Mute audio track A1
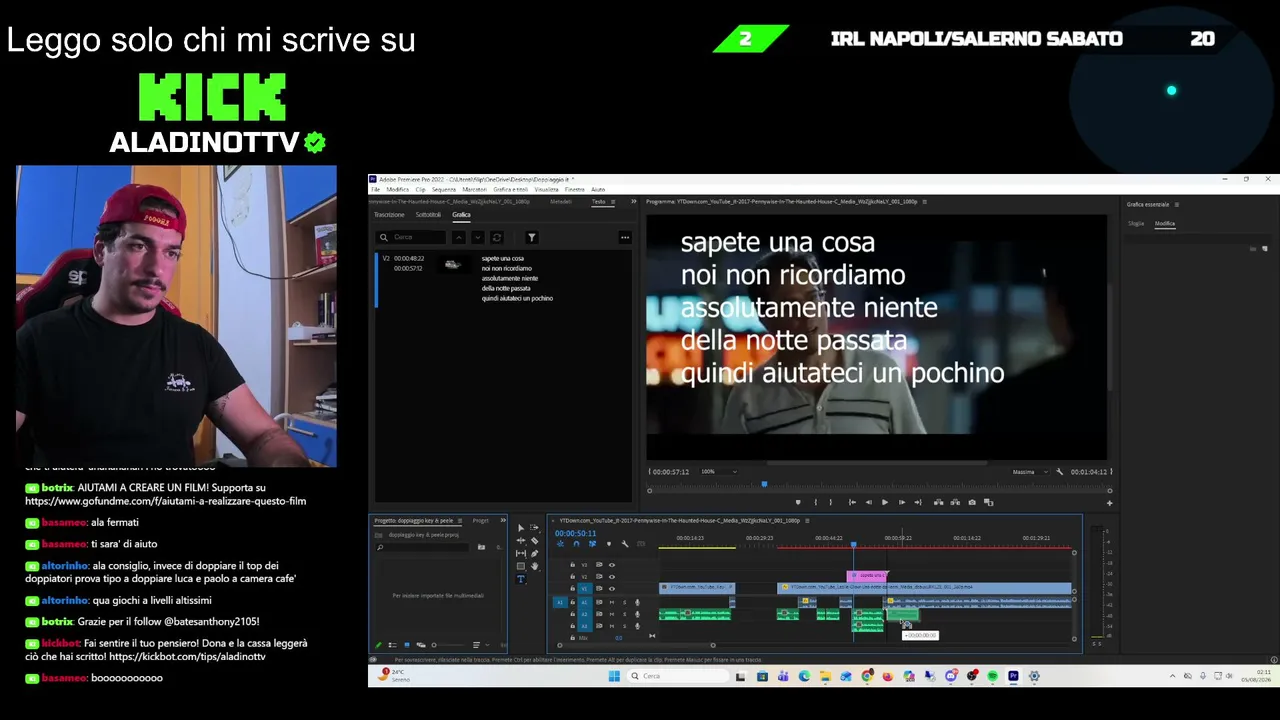This screenshot has height=720, width=1280. coord(612,602)
